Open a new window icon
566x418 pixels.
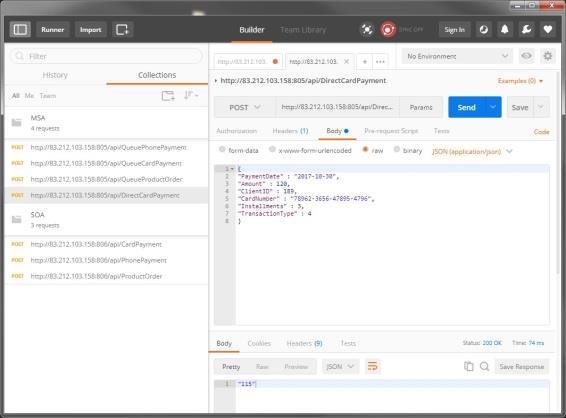[122, 29]
